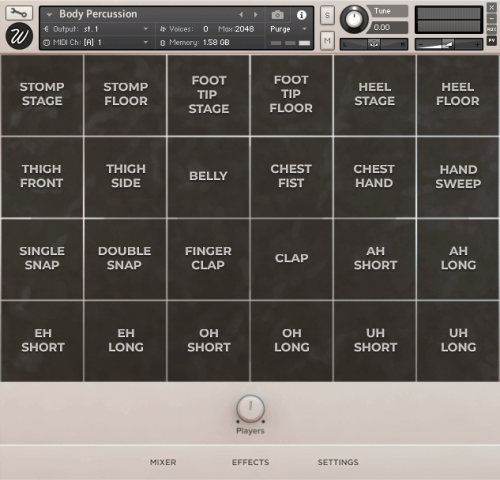Screen dimensions: 500x480
Task: Trigger the BELLY pad
Action: 208,177
